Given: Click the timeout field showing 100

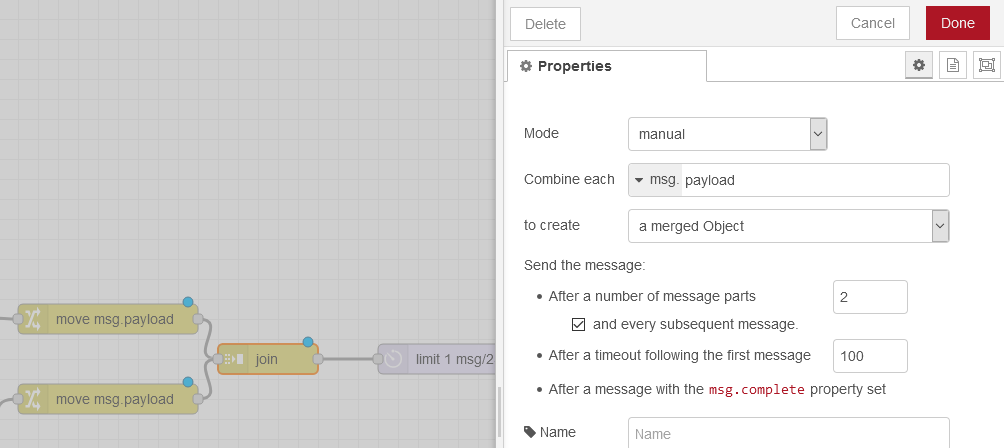Looking at the screenshot, I should click(870, 356).
